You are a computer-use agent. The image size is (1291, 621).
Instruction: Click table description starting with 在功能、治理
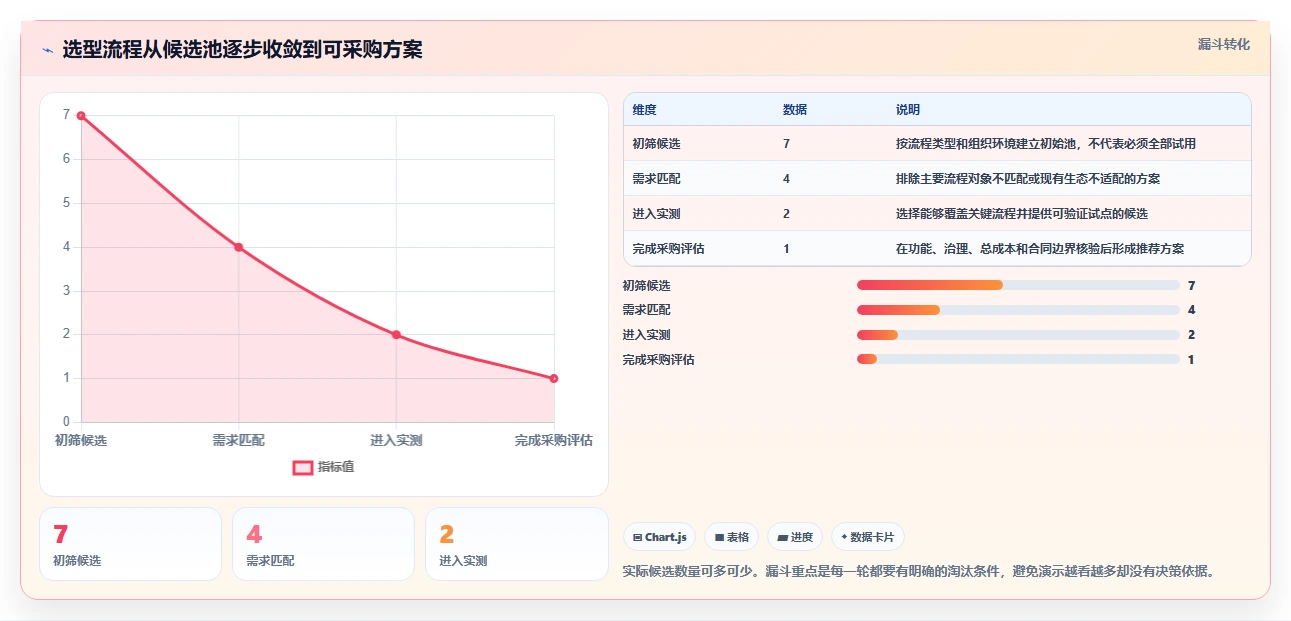point(1040,249)
